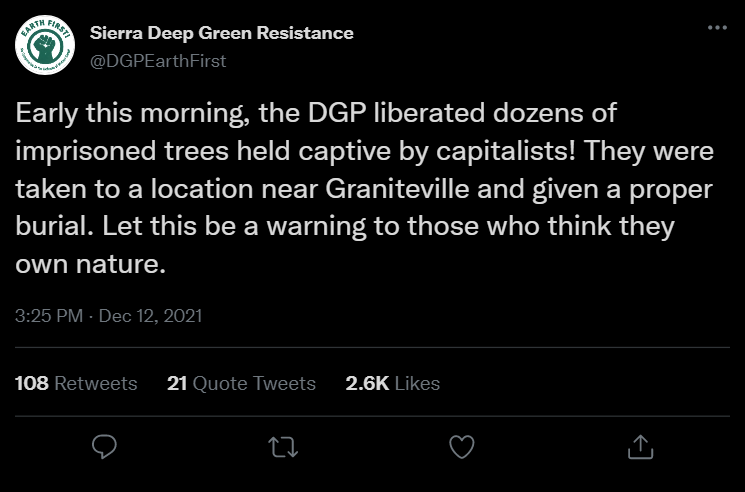Click the raised fist in the avatar logo

[45, 47]
